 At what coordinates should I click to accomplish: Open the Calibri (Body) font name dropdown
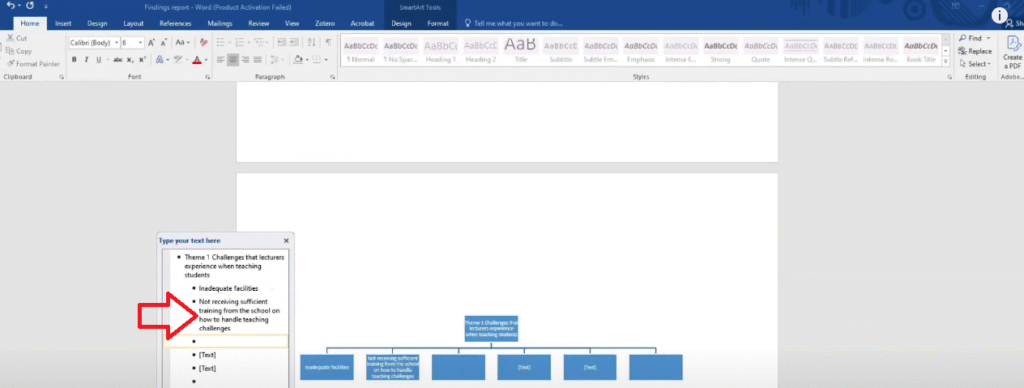coord(94,42)
